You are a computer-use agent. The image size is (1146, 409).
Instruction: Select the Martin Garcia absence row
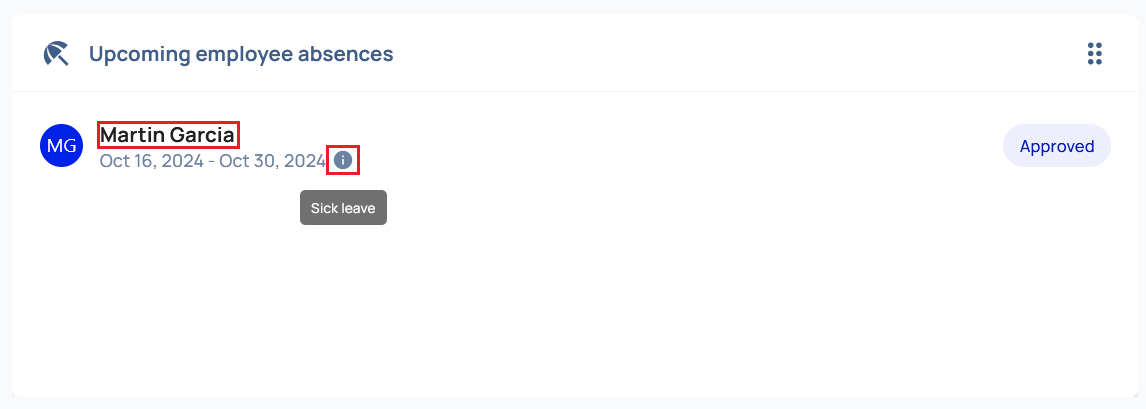(575, 146)
